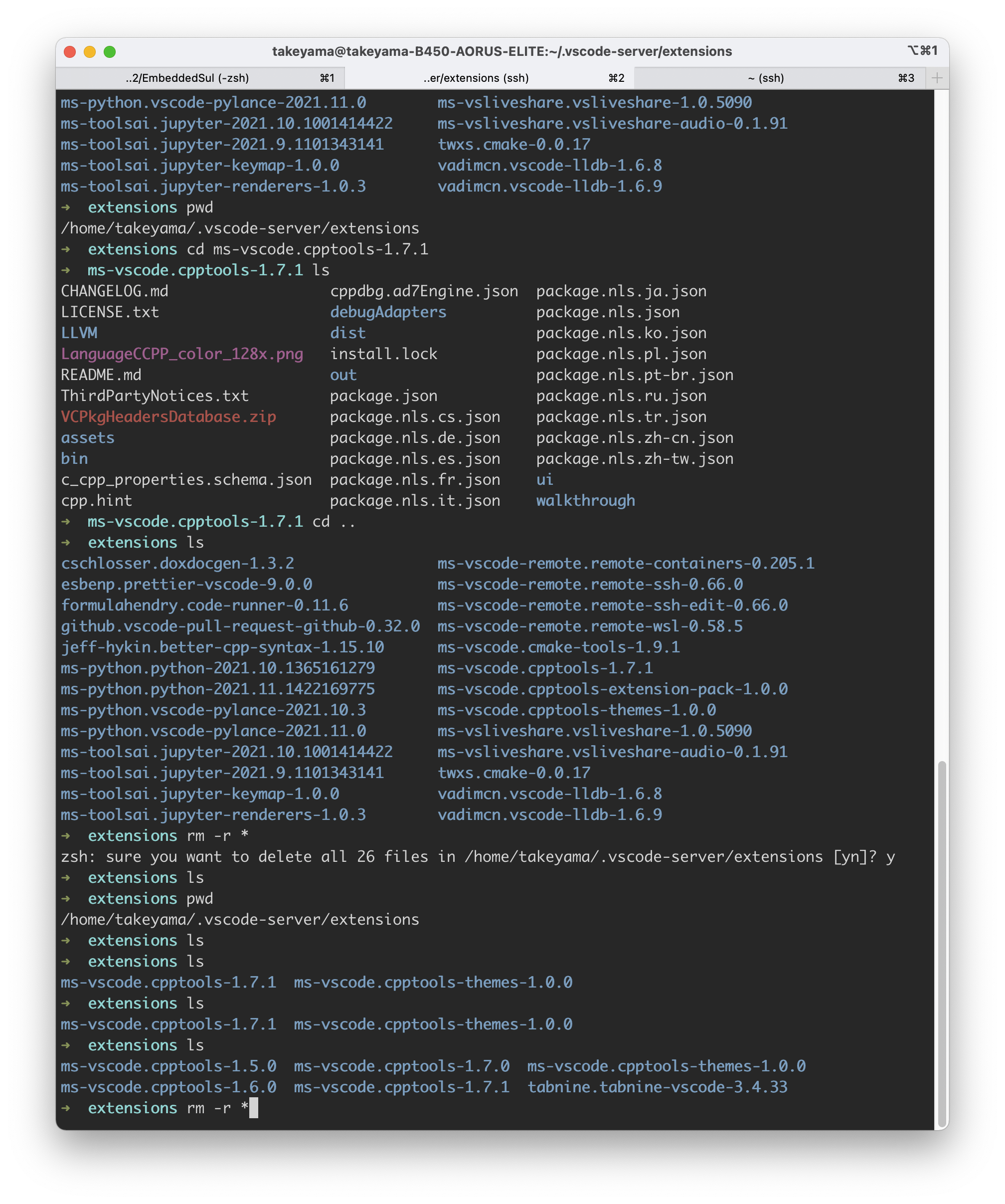Click tabnine.tabnine-vscode-3.4.33 directory
The image size is (1005, 1204).
(x=657, y=1087)
